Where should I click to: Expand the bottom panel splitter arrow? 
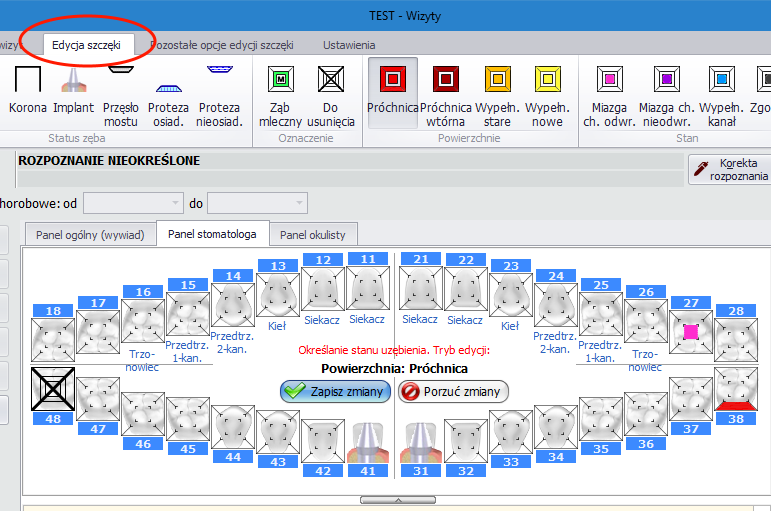[x=397, y=499]
